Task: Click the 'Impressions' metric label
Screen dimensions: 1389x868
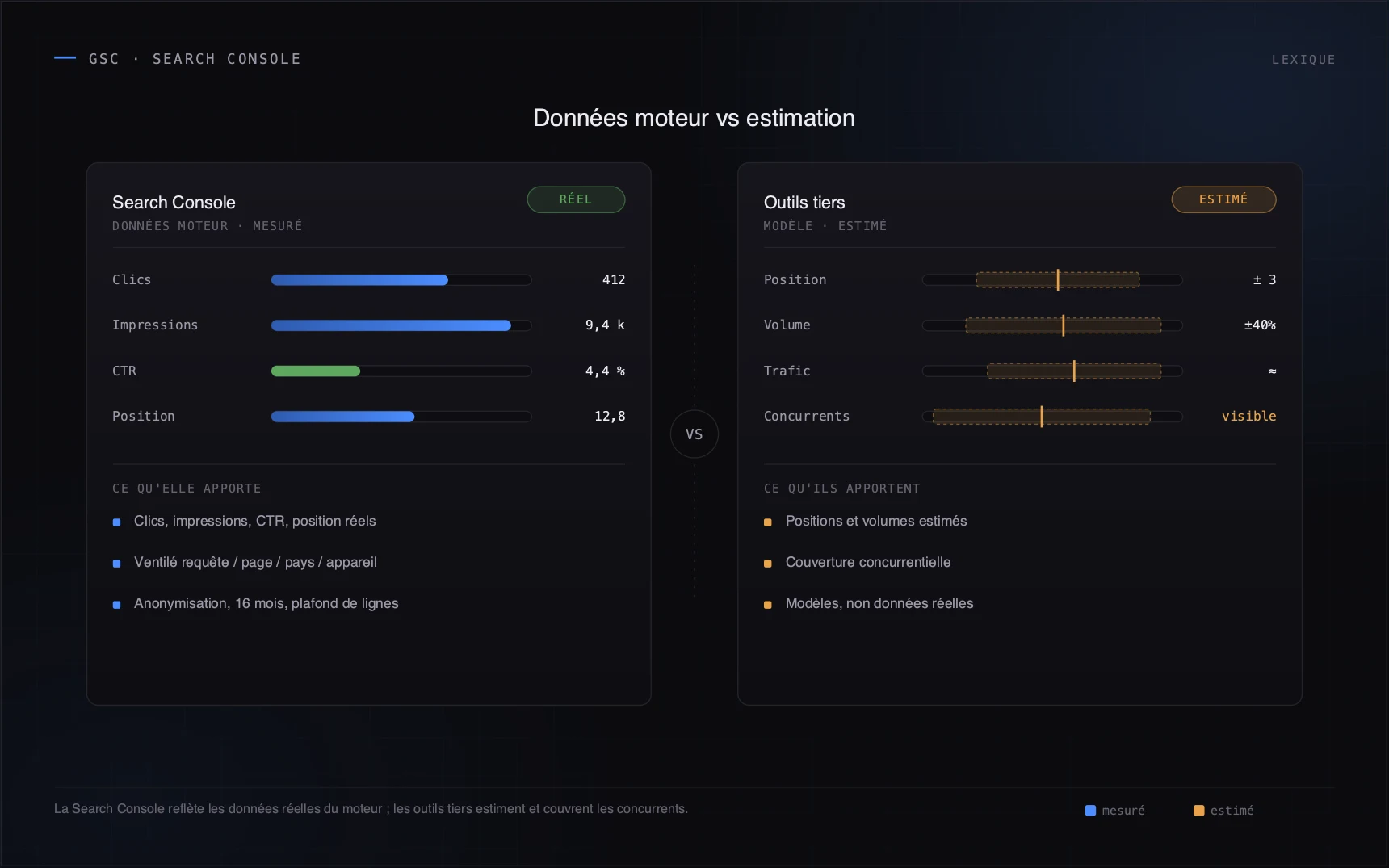Action: tap(155, 325)
